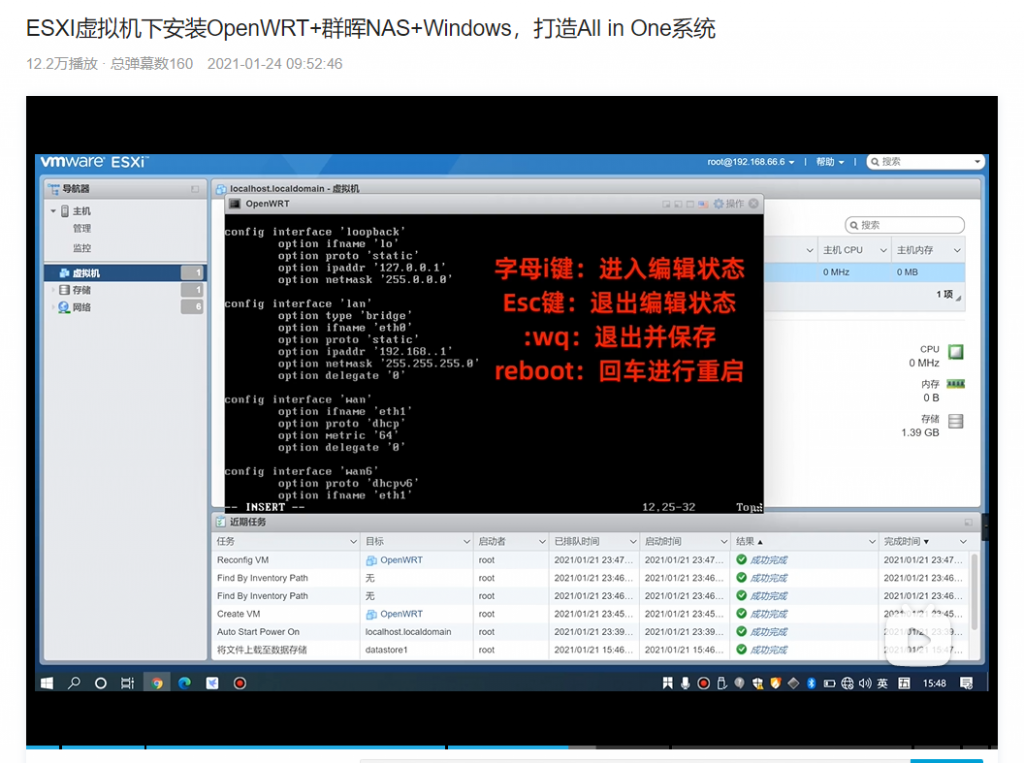Expand the 任务 column header dropdown
The width and height of the screenshot is (1024, 763).
[352, 542]
